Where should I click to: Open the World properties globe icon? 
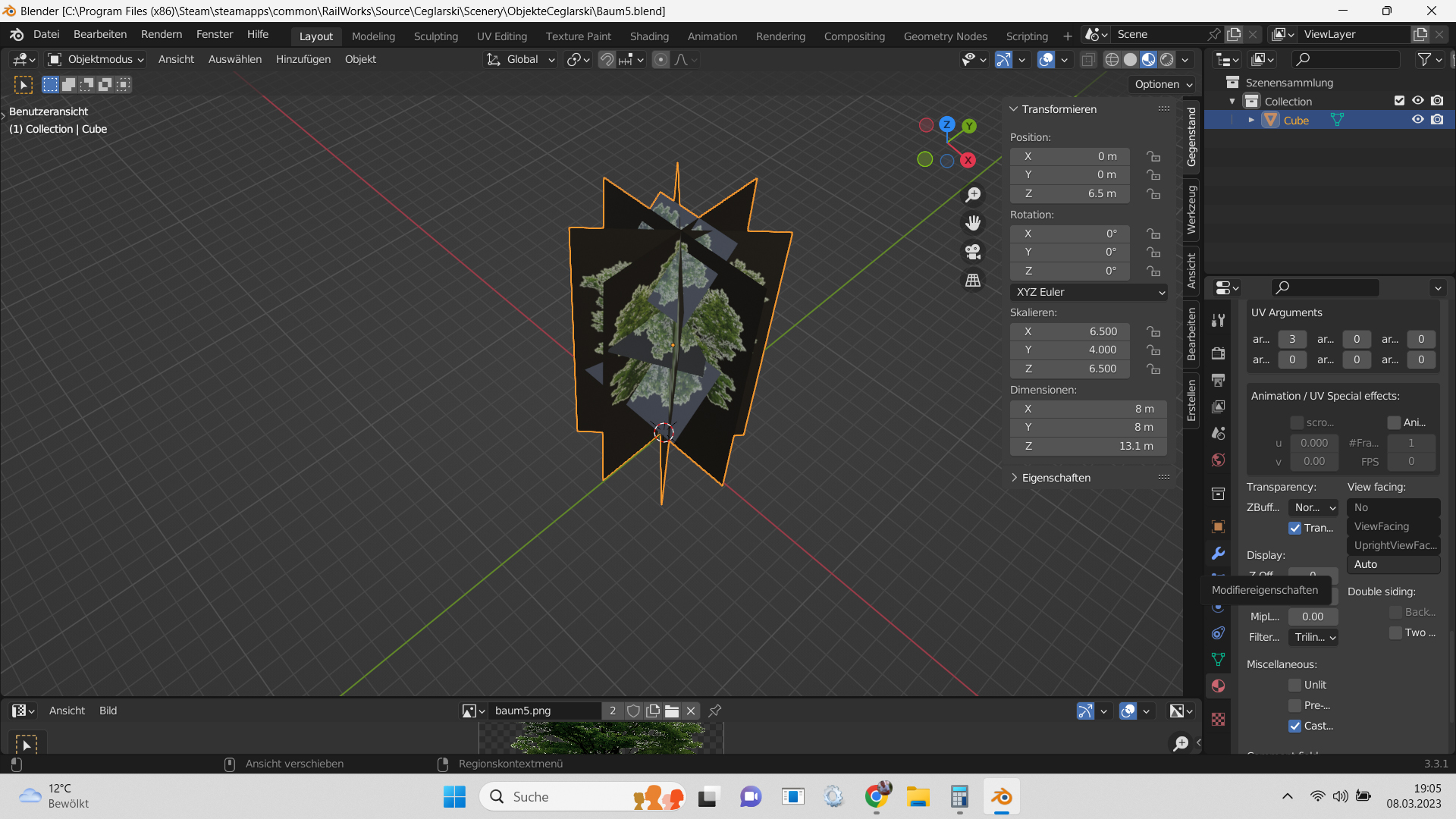[1218, 460]
